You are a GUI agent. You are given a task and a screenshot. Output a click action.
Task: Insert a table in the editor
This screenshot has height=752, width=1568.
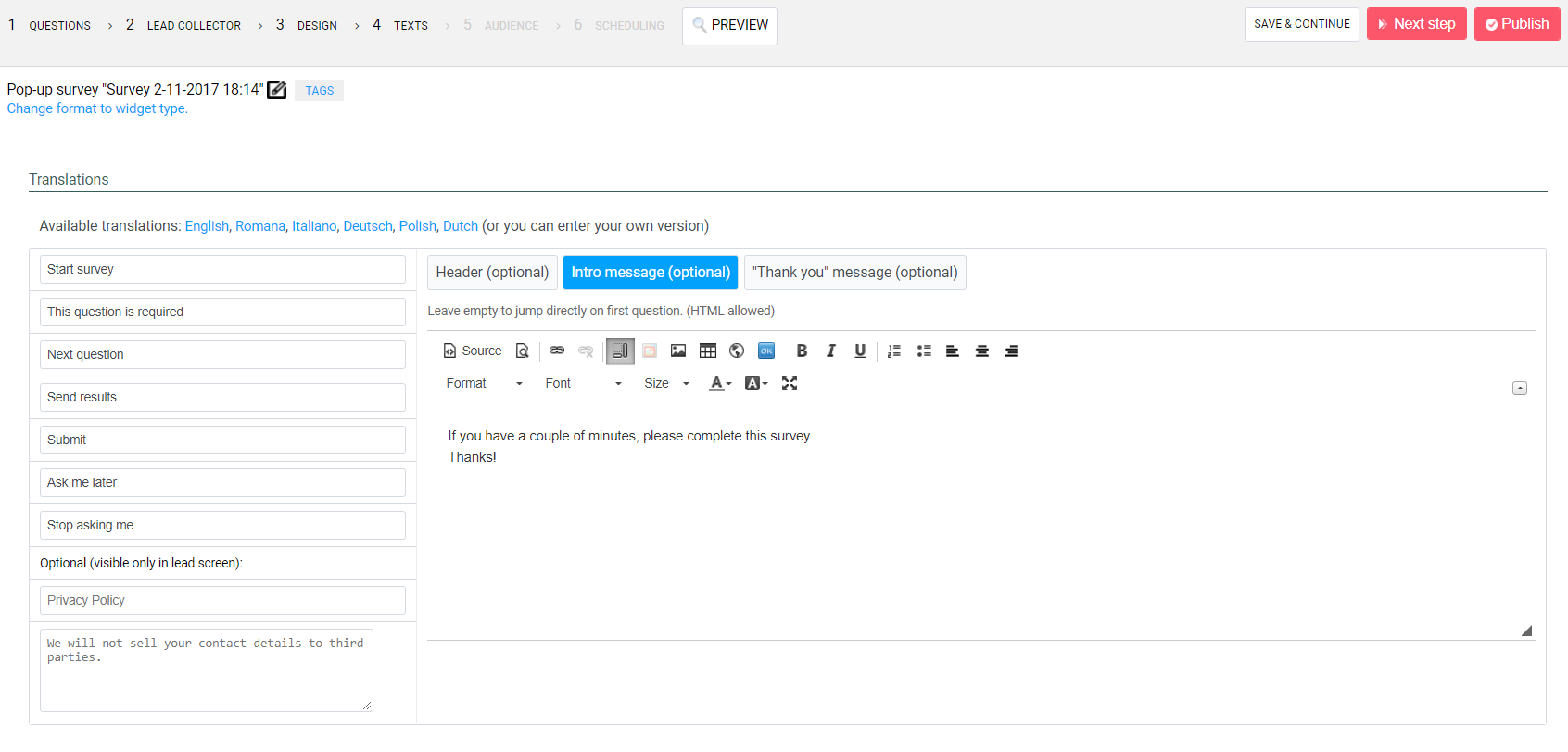(x=708, y=351)
